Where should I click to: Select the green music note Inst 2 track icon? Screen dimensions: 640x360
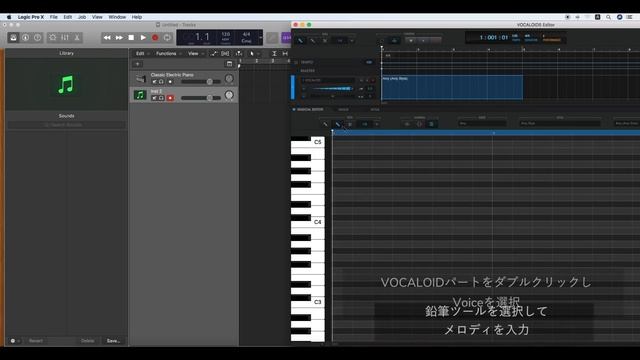pos(140,95)
